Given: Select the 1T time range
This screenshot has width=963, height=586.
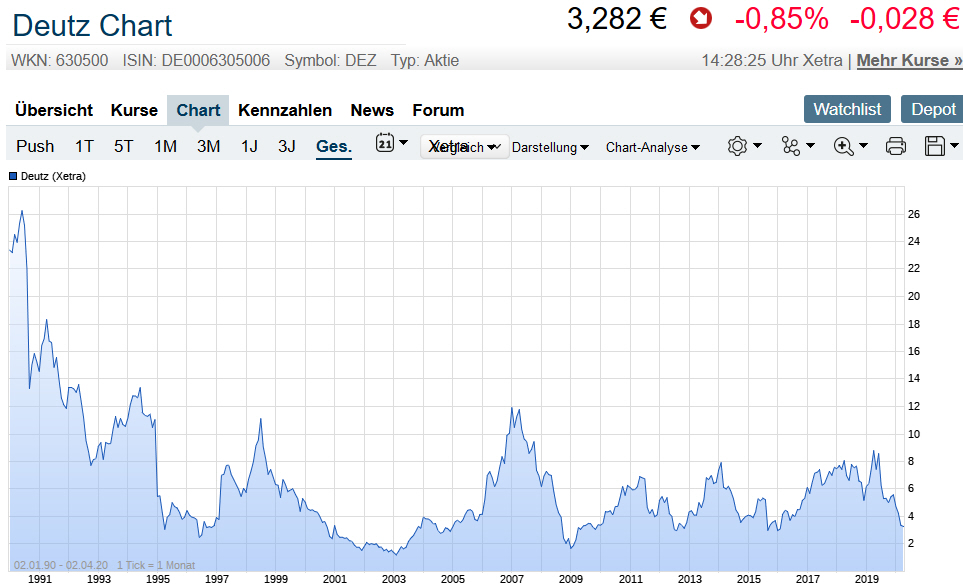Looking at the screenshot, I should [x=84, y=146].
